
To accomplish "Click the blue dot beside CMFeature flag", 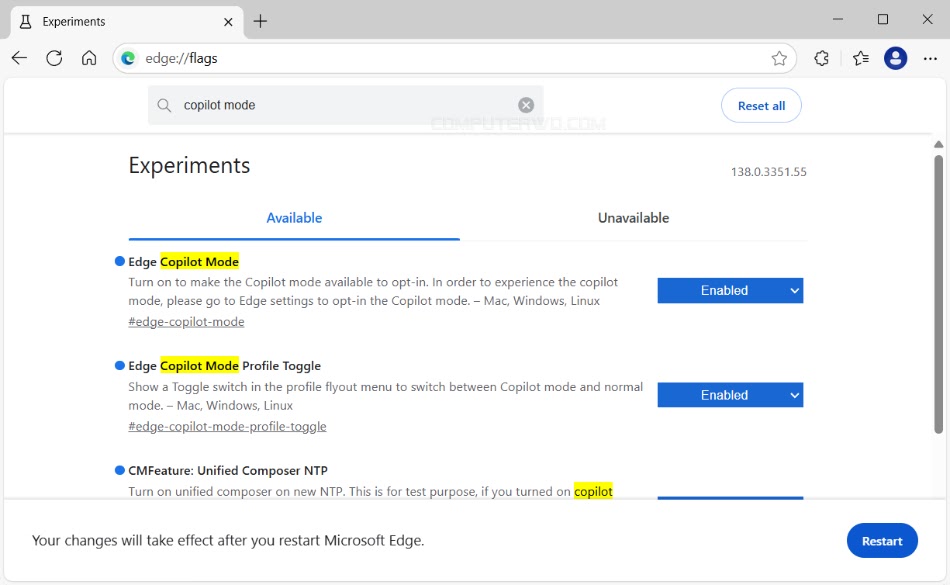I will tap(119, 470).
